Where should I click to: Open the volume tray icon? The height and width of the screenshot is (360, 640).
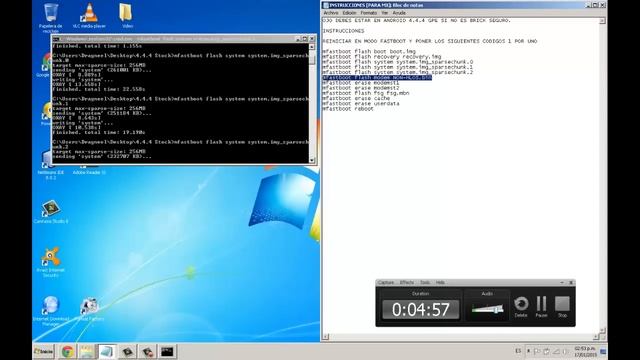click(565, 351)
